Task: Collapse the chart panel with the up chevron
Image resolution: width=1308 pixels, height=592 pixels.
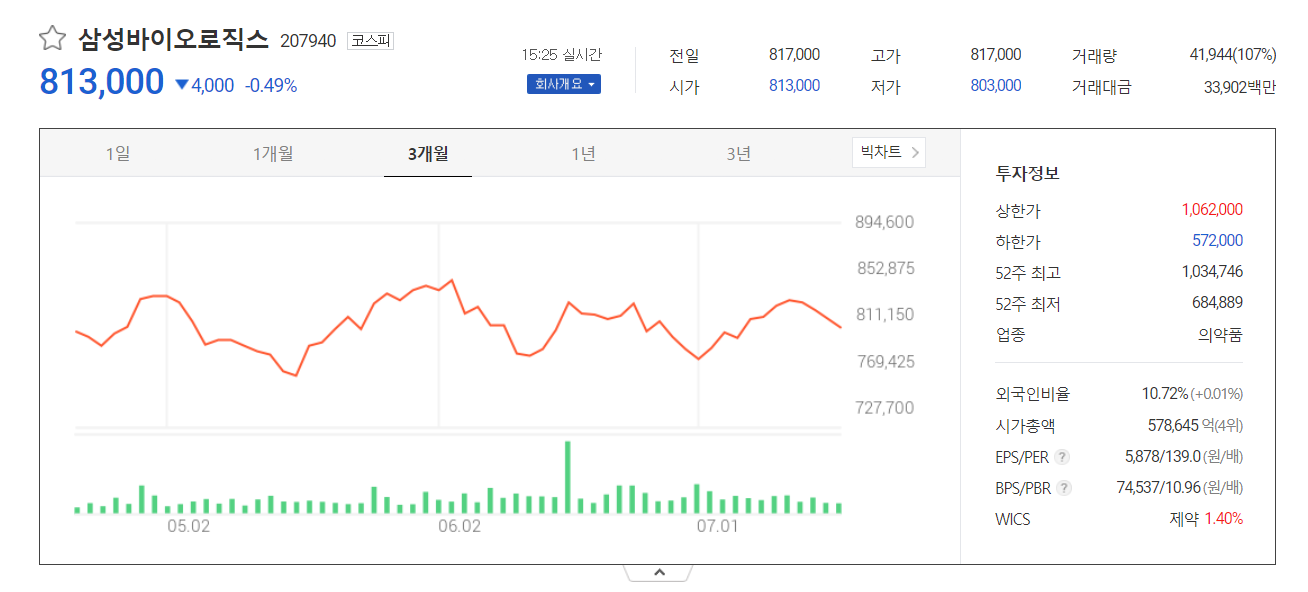Action: coord(658,573)
